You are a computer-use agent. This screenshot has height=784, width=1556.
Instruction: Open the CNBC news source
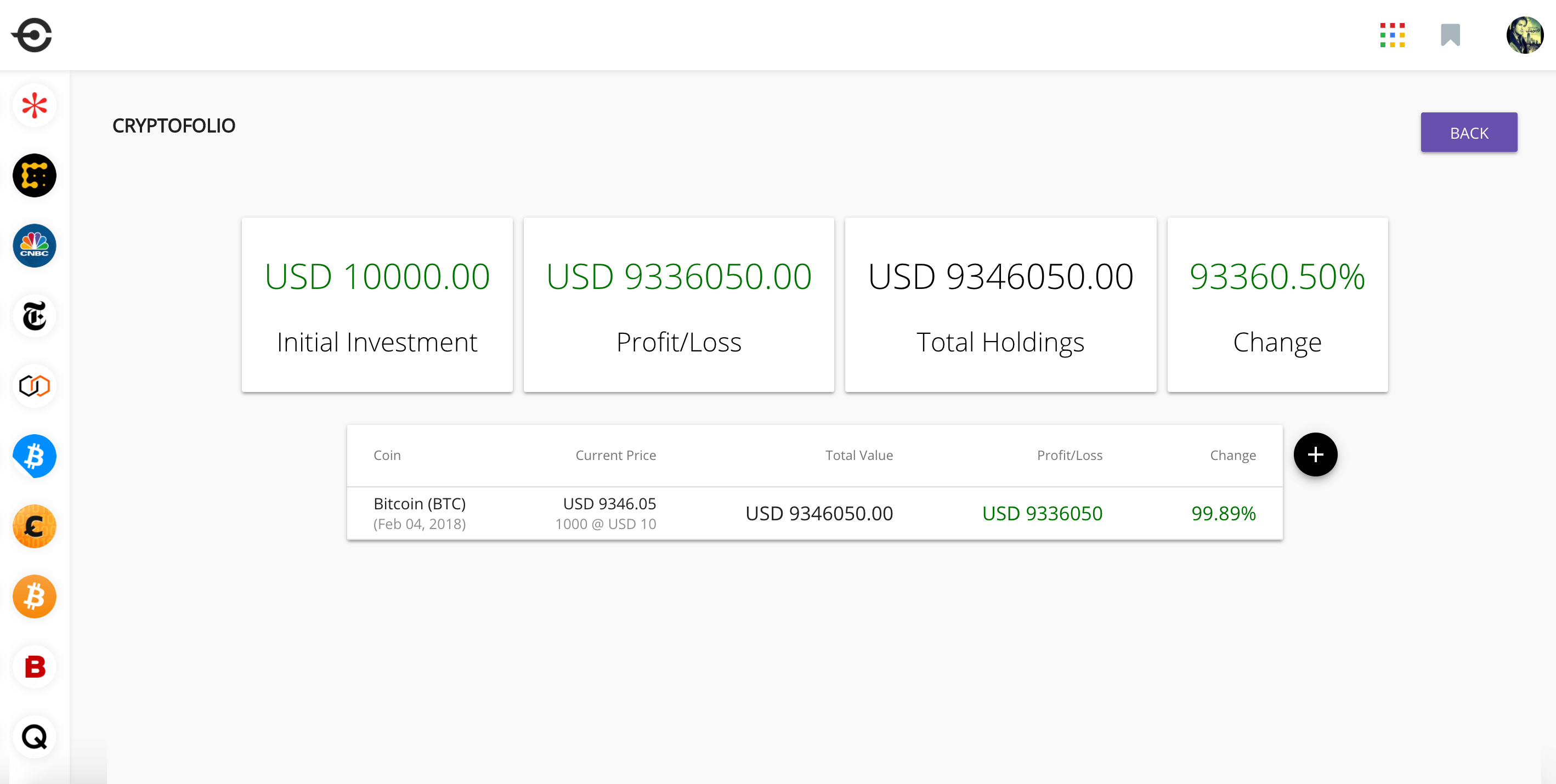(x=35, y=246)
